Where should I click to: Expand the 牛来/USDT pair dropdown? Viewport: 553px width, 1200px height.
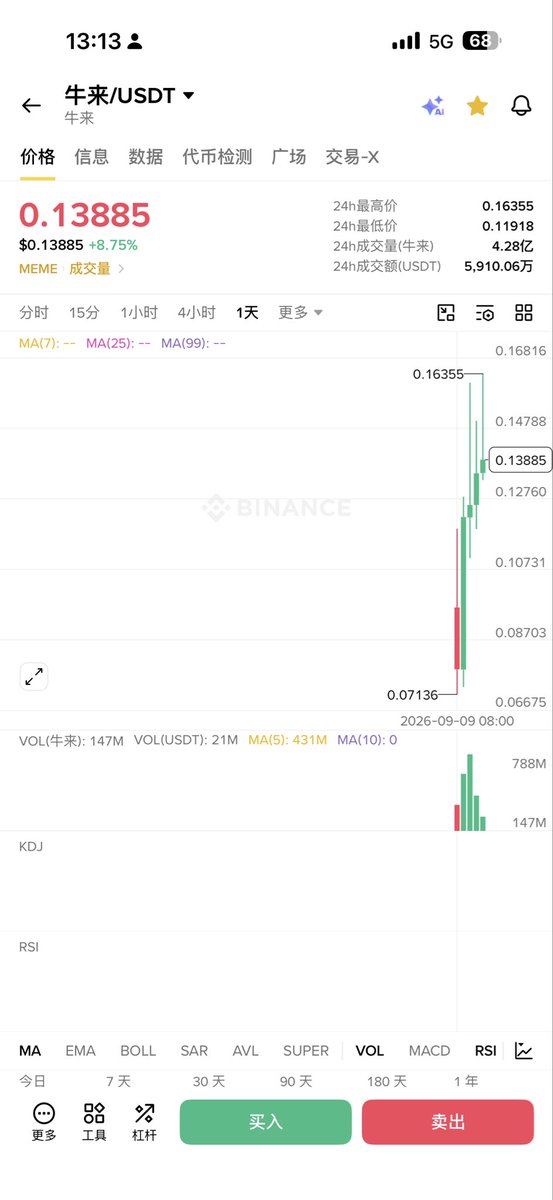tap(189, 96)
